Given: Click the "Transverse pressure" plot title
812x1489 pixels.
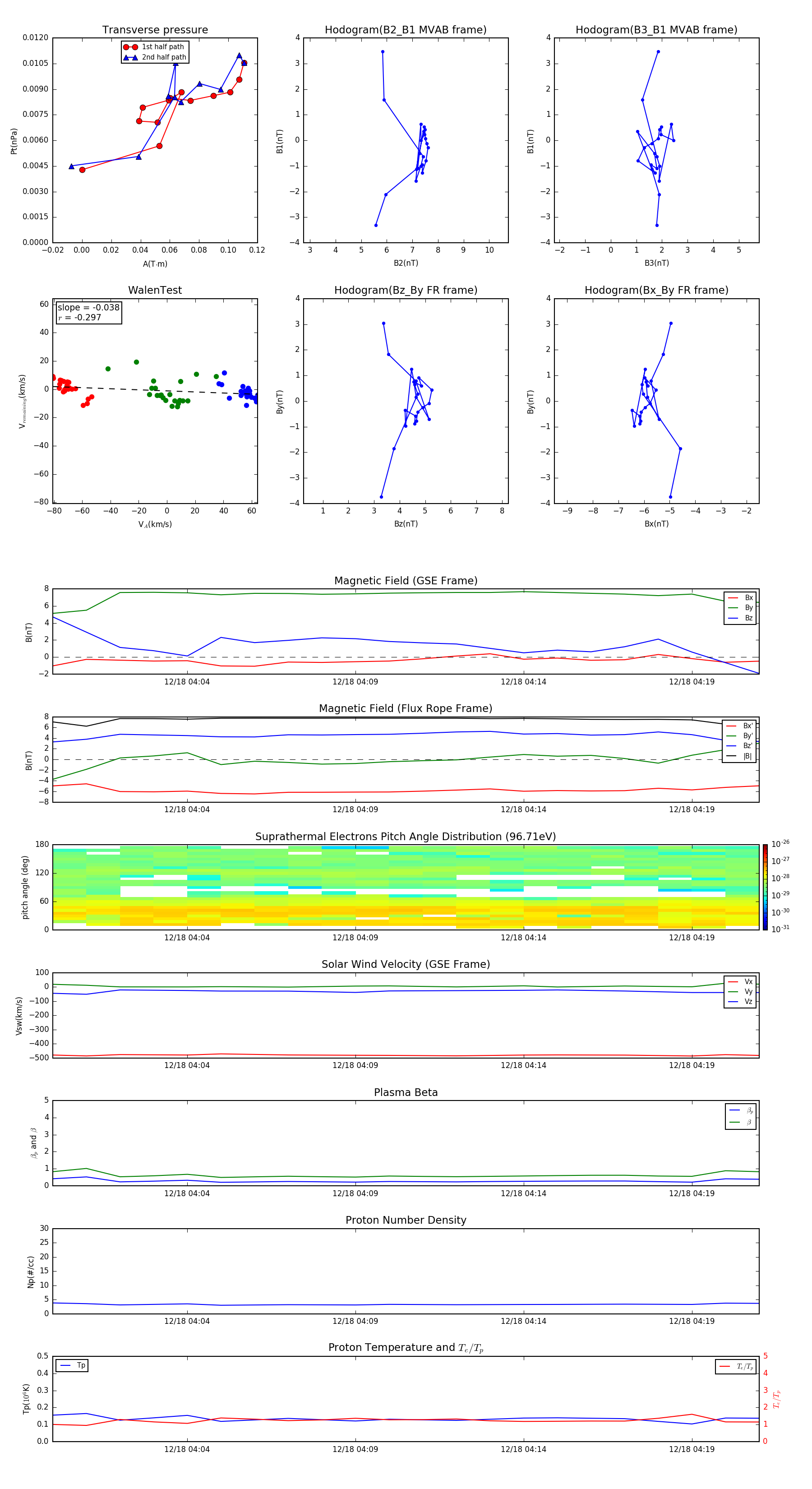Looking at the screenshot, I should 155,30.
